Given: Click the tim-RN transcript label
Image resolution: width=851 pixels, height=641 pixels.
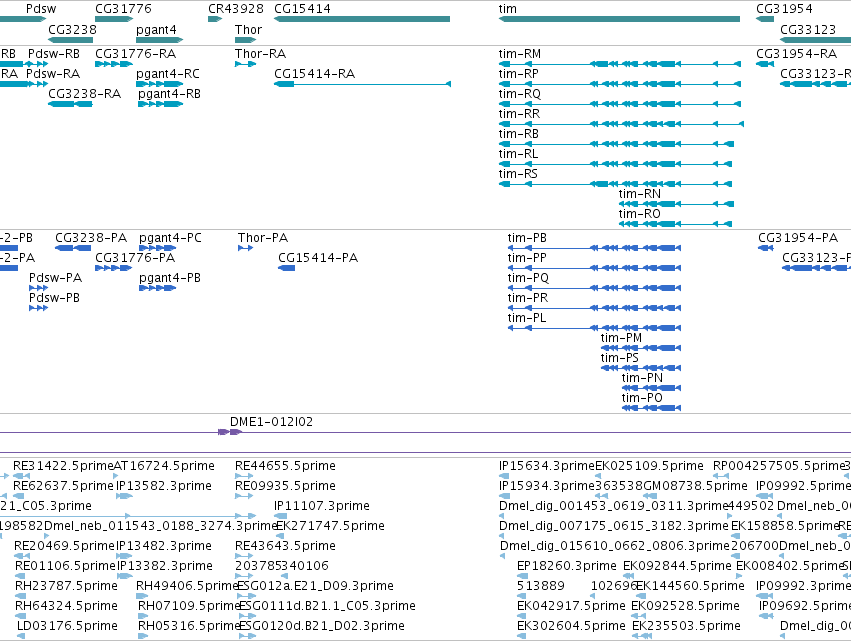Looking at the screenshot, I should [639, 194].
